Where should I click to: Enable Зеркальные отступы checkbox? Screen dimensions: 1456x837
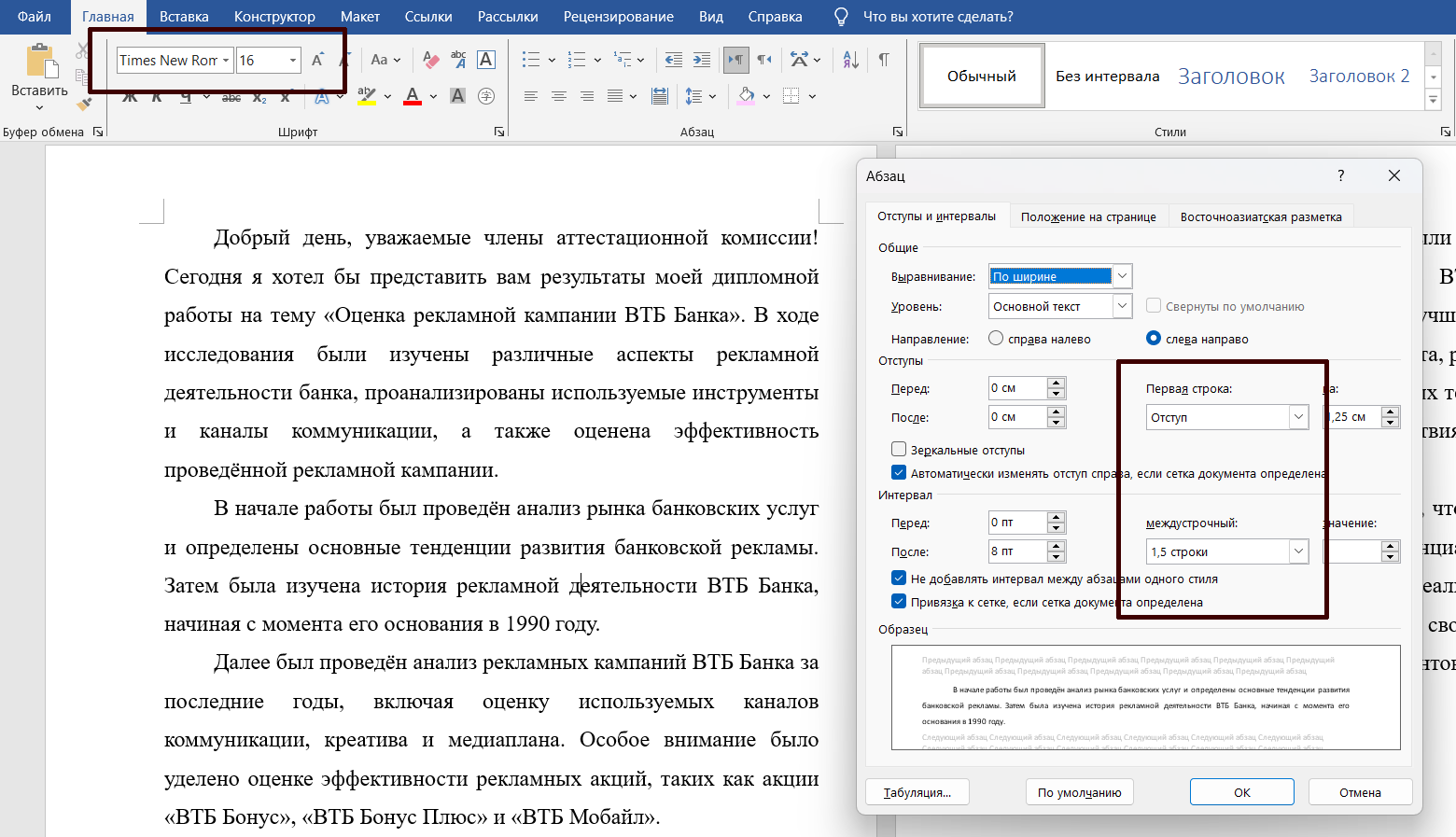point(899,450)
